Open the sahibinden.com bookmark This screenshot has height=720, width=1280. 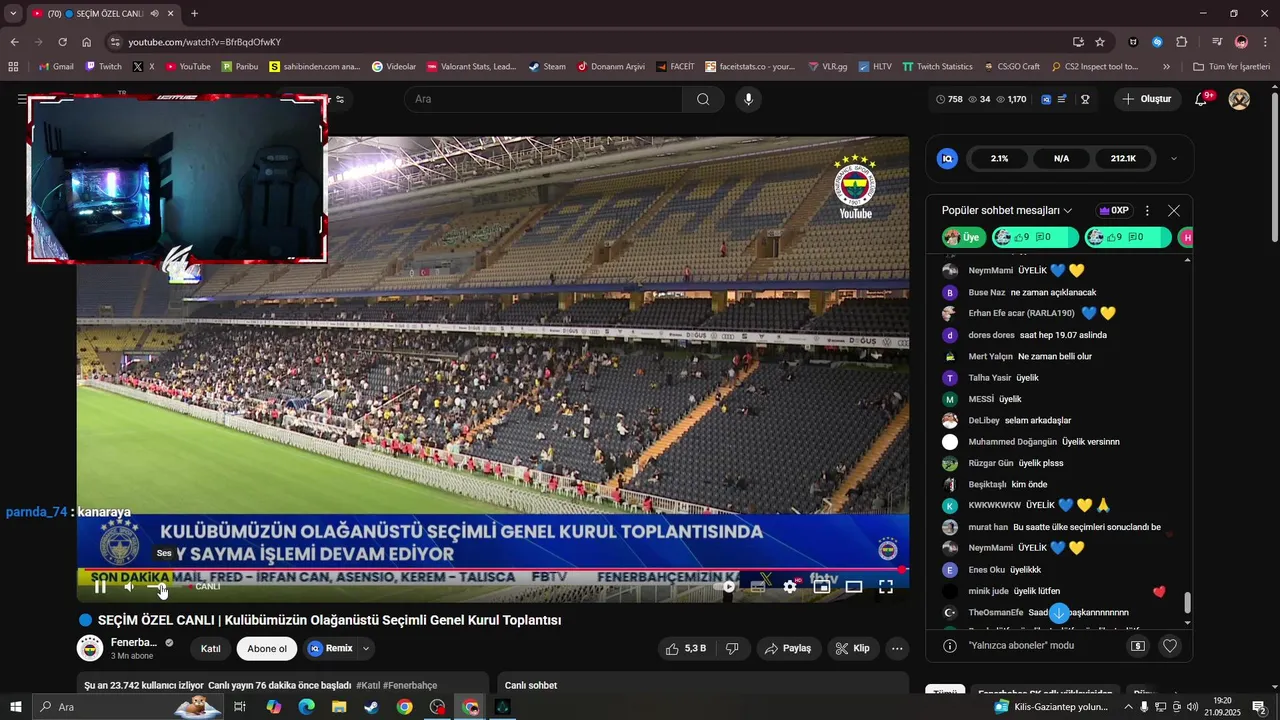click(314, 67)
